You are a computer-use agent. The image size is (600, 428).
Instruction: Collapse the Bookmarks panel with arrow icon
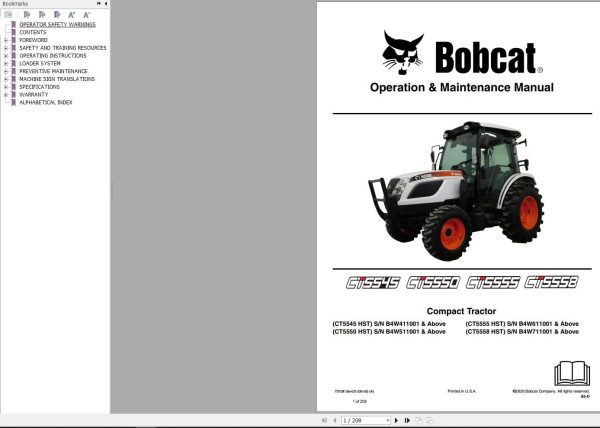[x=106, y=3]
